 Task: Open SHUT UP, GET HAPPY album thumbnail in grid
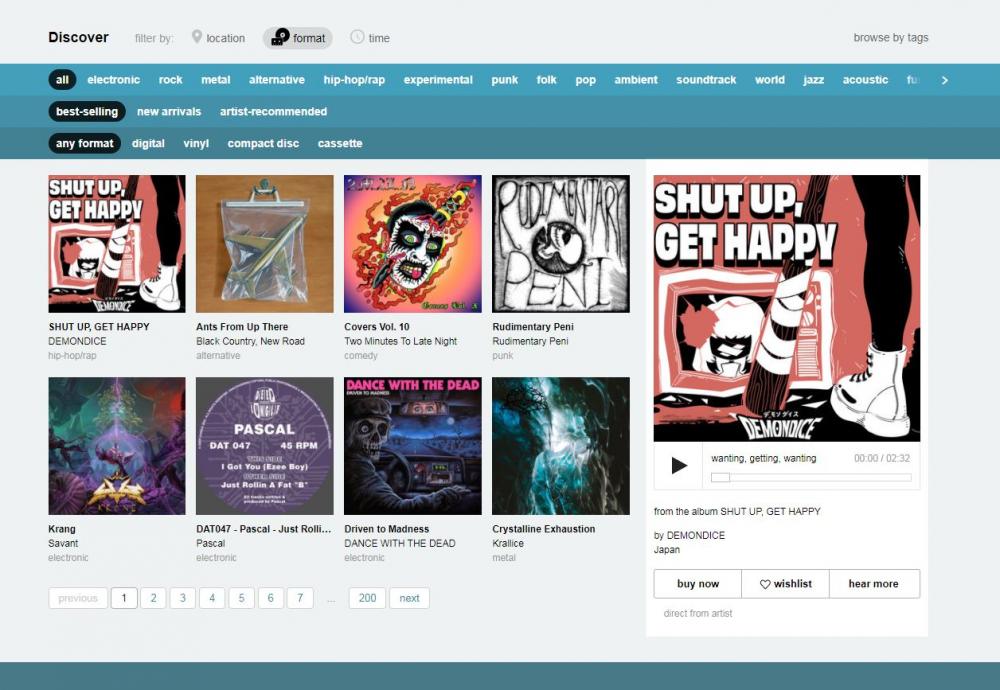point(117,244)
